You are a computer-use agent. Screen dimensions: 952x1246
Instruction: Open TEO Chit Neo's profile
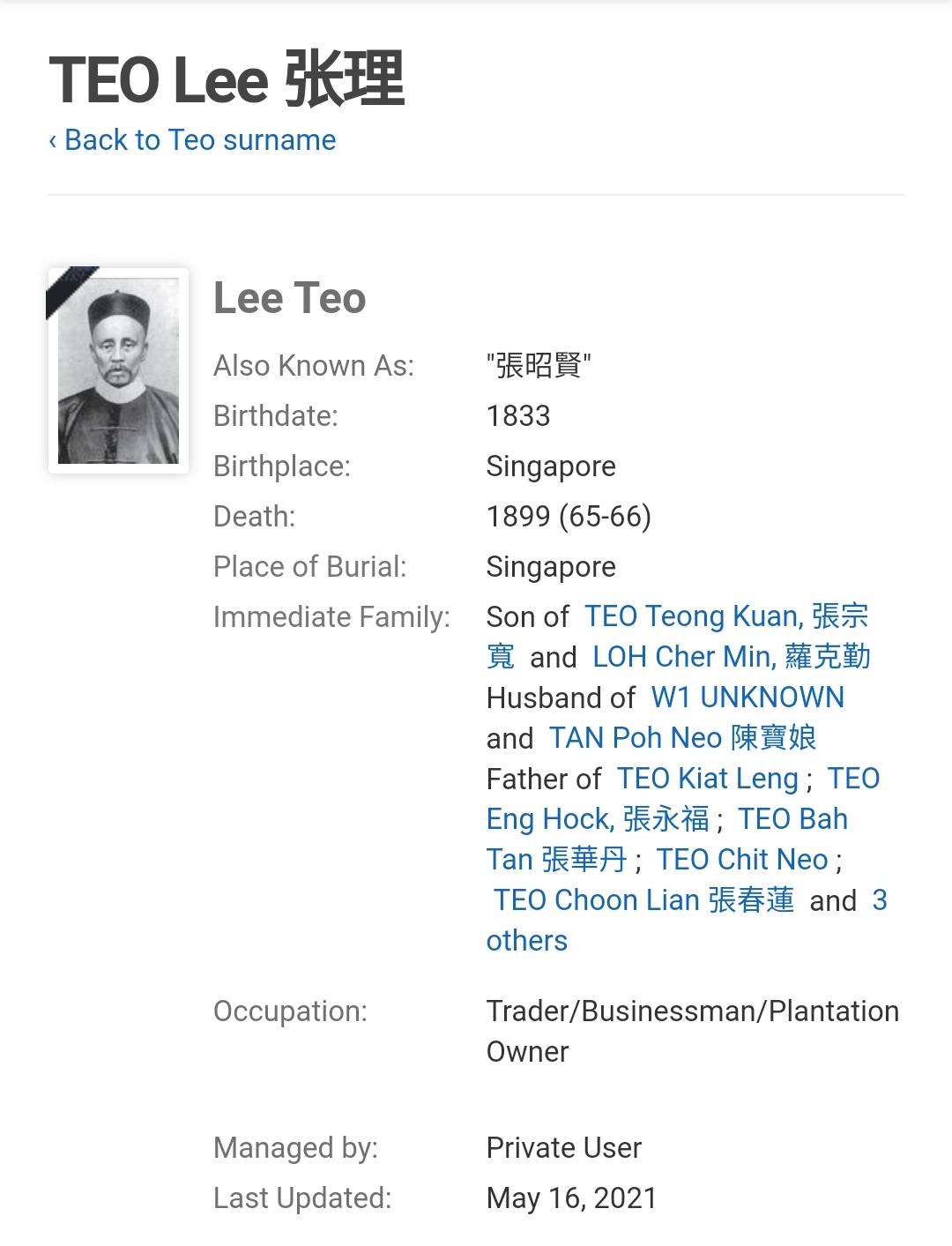[x=741, y=860]
